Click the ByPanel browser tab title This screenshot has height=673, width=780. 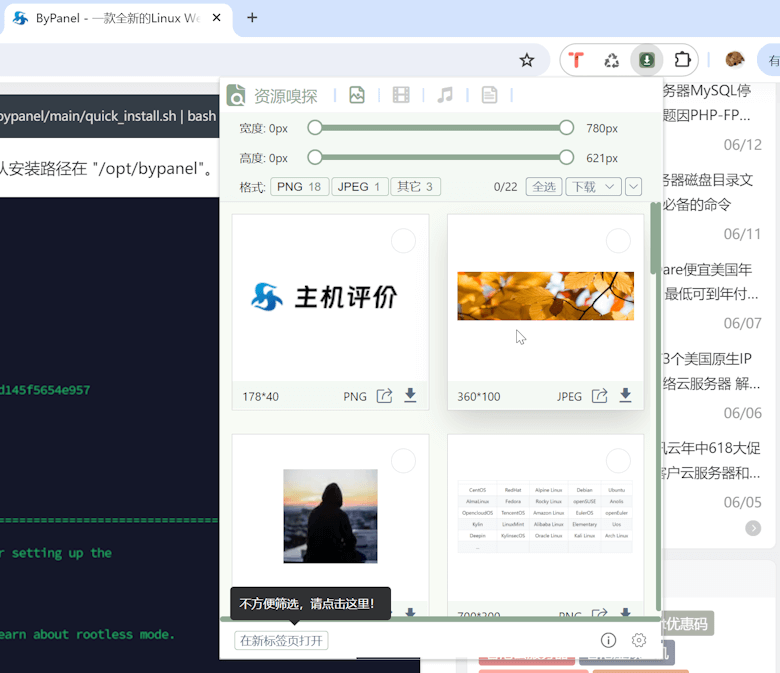tap(118, 18)
